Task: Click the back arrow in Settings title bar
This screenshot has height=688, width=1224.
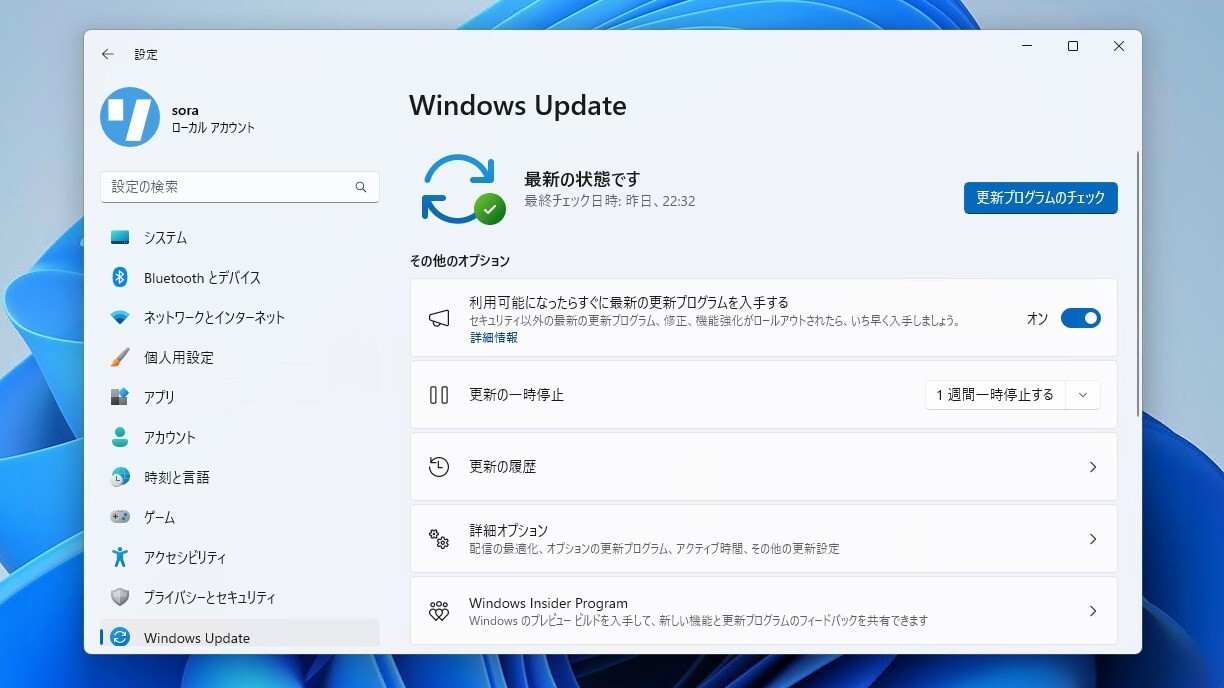Action: point(108,54)
